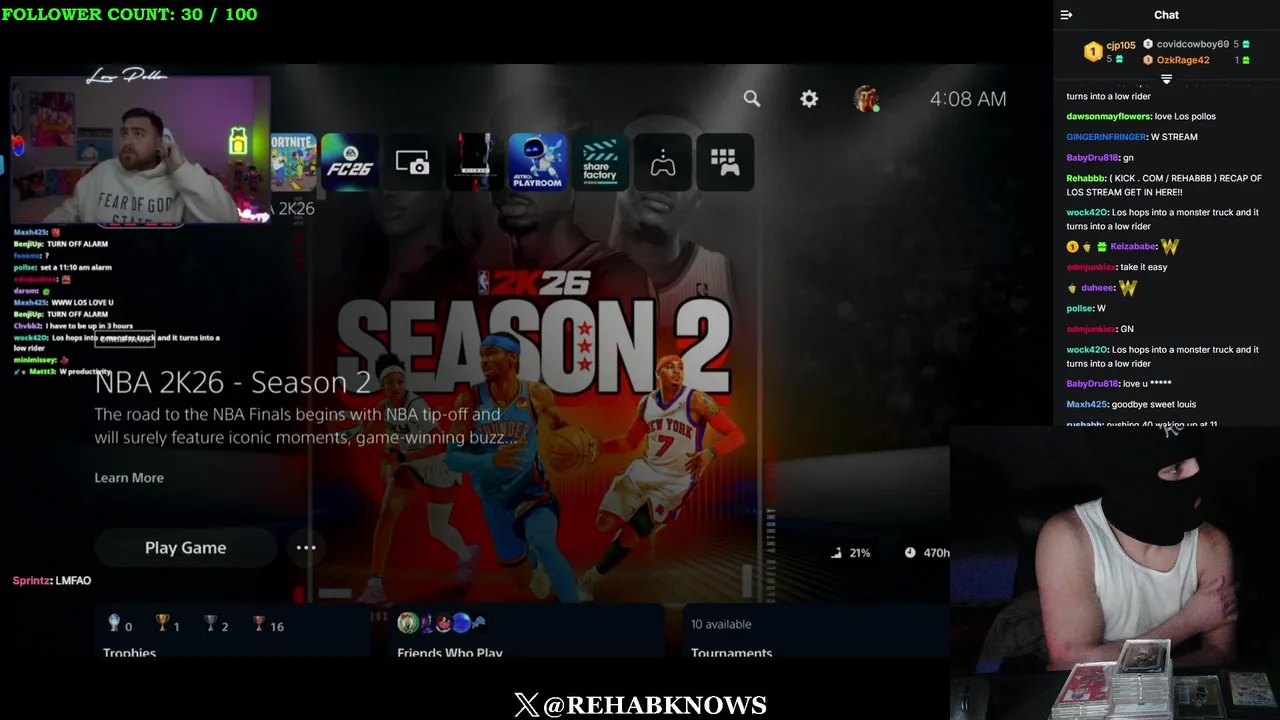Click Kelzababe username in chat
Image resolution: width=1280 pixels, height=720 pixels.
tap(1133, 246)
